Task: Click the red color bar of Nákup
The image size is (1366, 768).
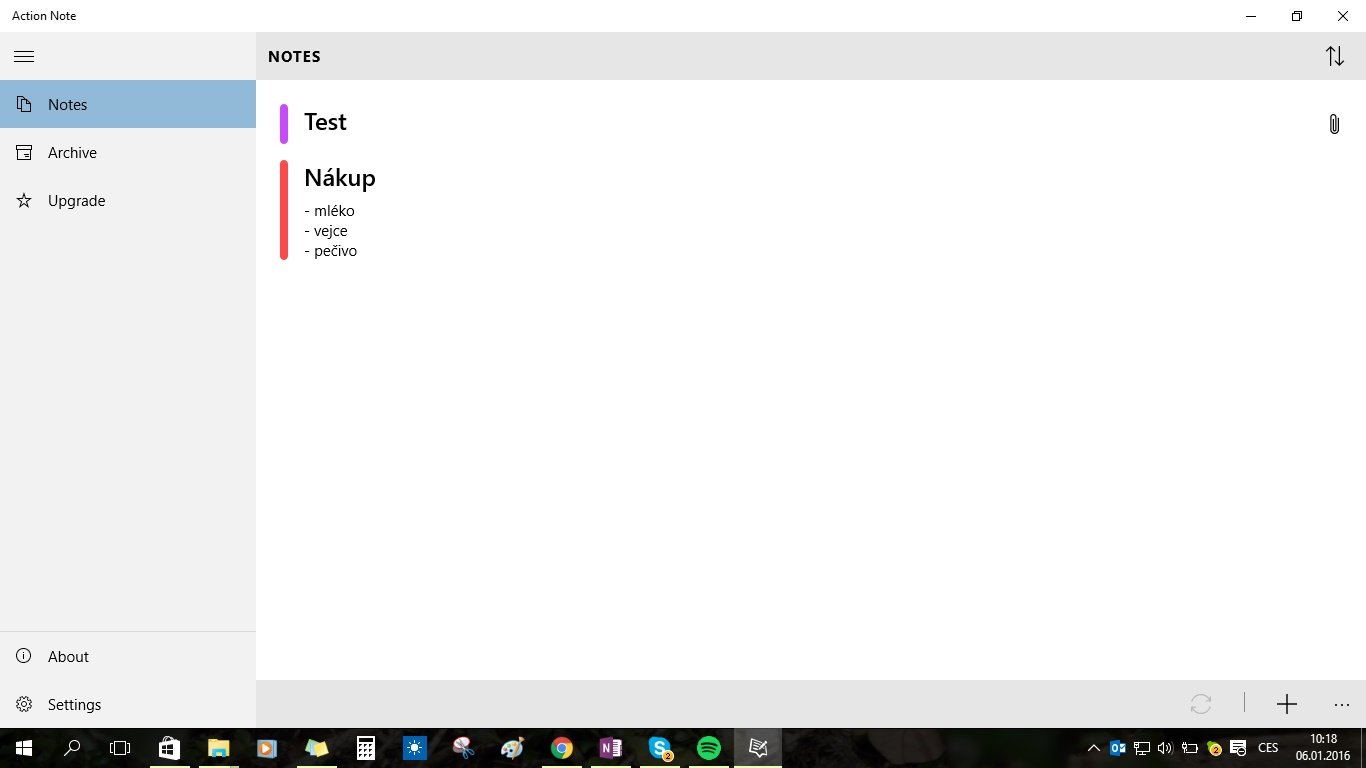Action: tap(284, 210)
